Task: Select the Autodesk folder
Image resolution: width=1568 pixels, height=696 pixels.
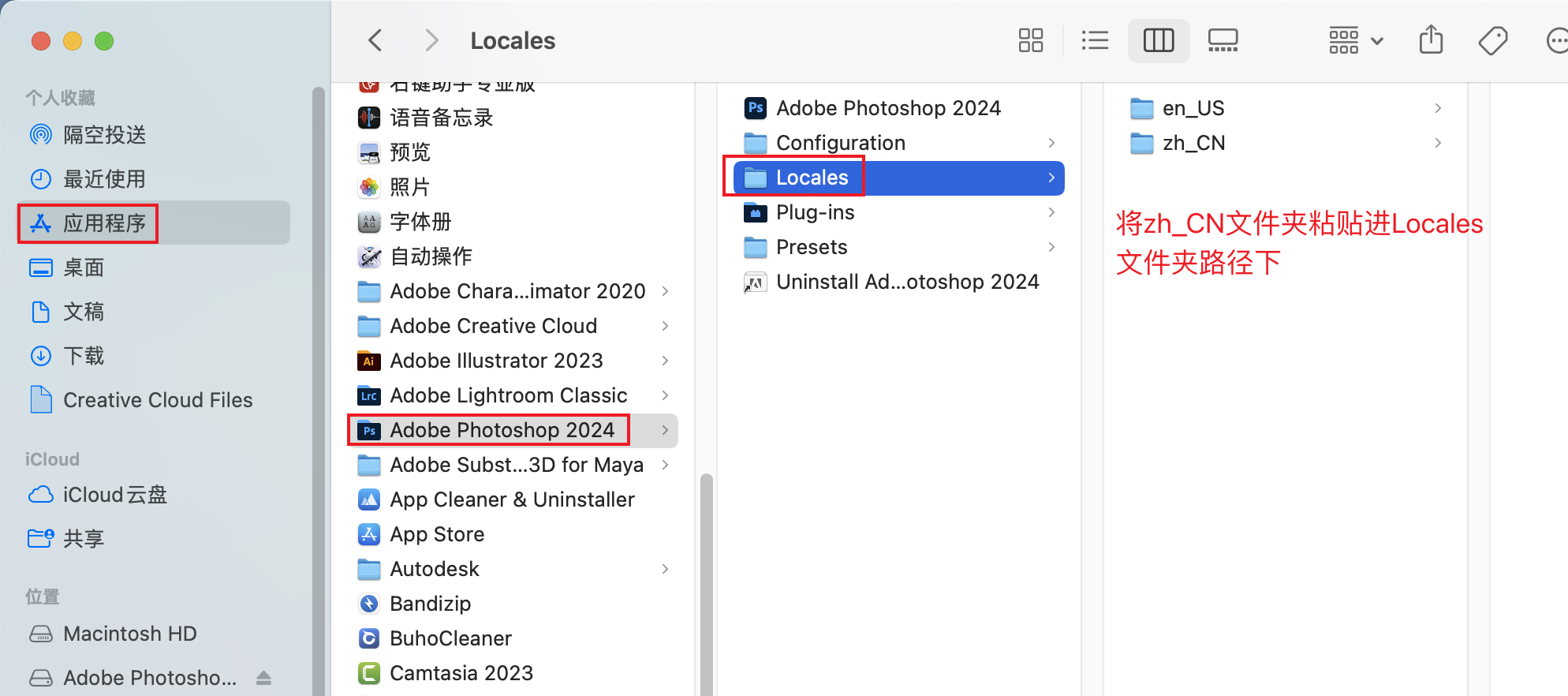Action: click(513, 569)
